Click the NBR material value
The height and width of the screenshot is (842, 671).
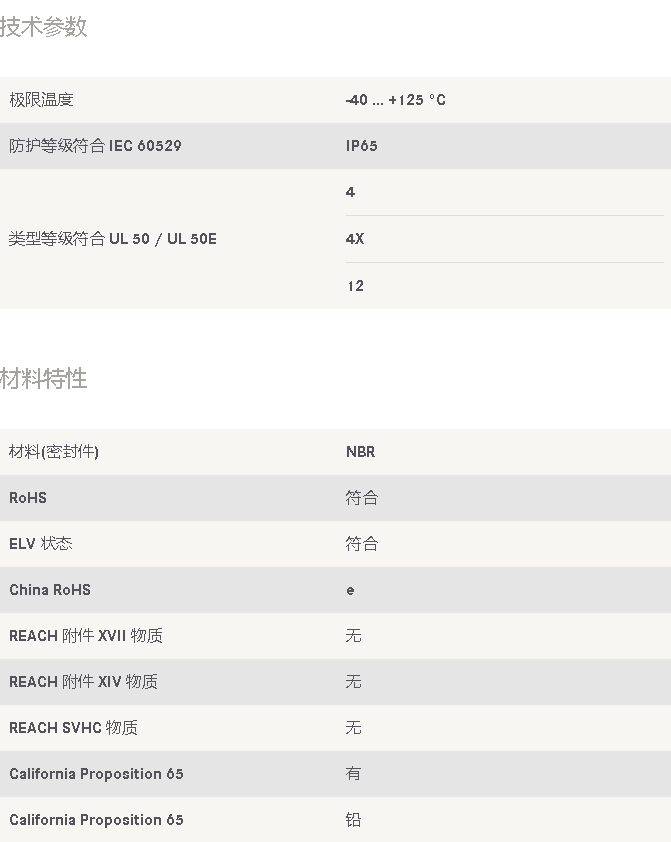(x=361, y=452)
